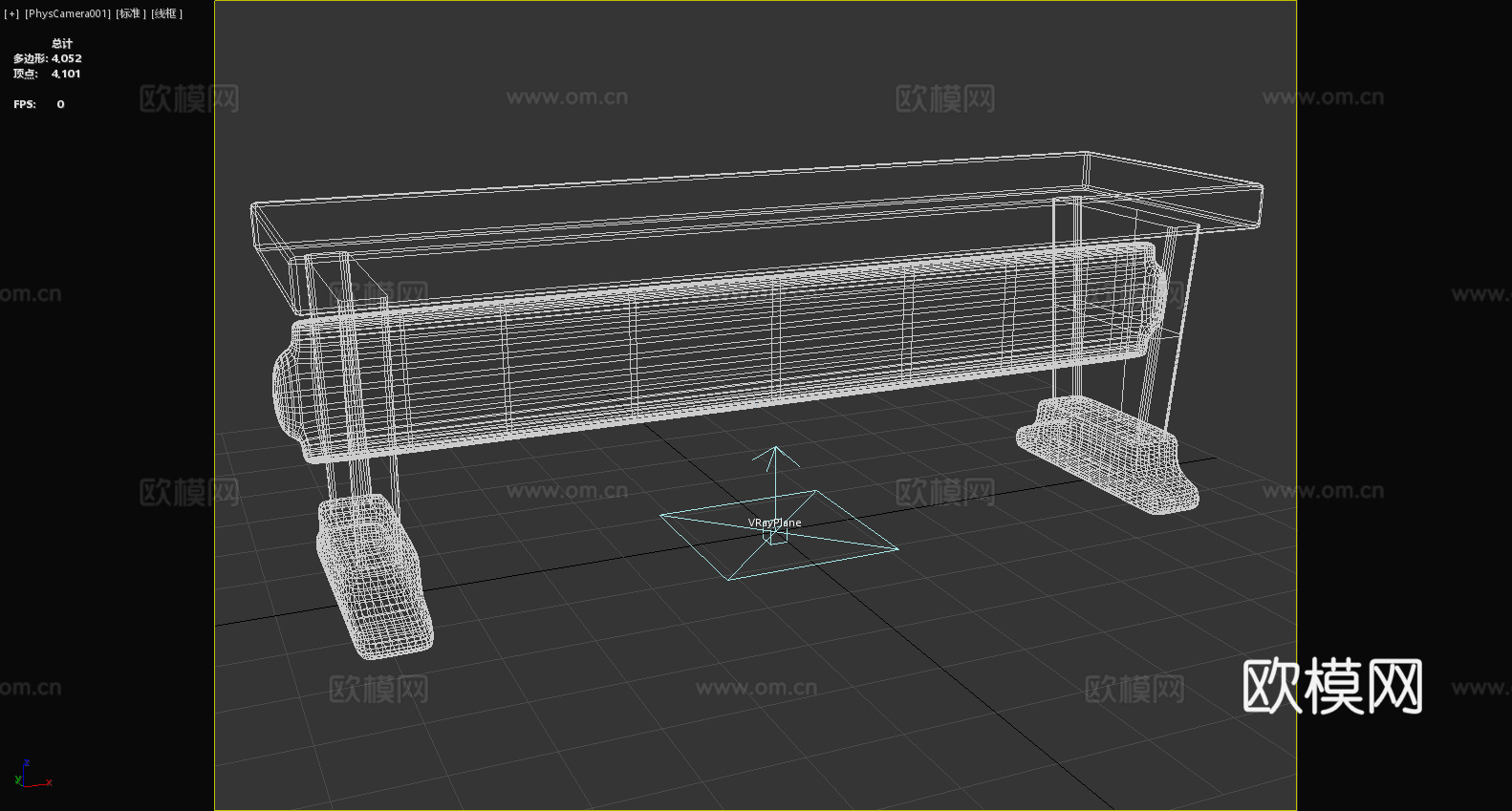The height and width of the screenshot is (811, 1512).
Task: Click the polygon count value 4,052
Action: coord(67,58)
